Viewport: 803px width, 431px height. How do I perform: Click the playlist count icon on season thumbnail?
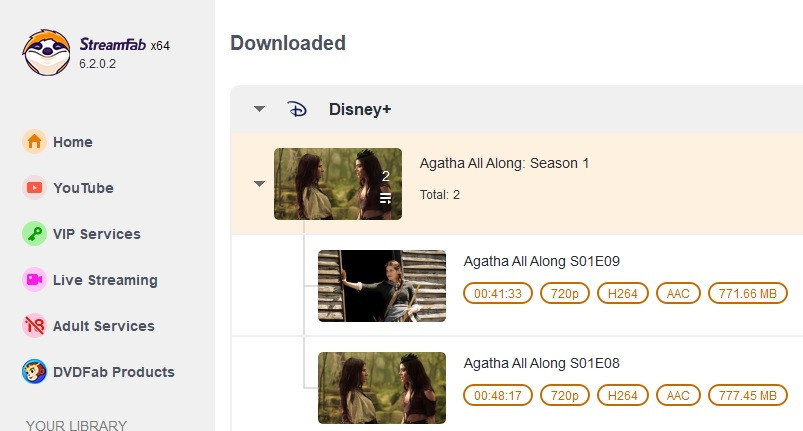point(385,198)
